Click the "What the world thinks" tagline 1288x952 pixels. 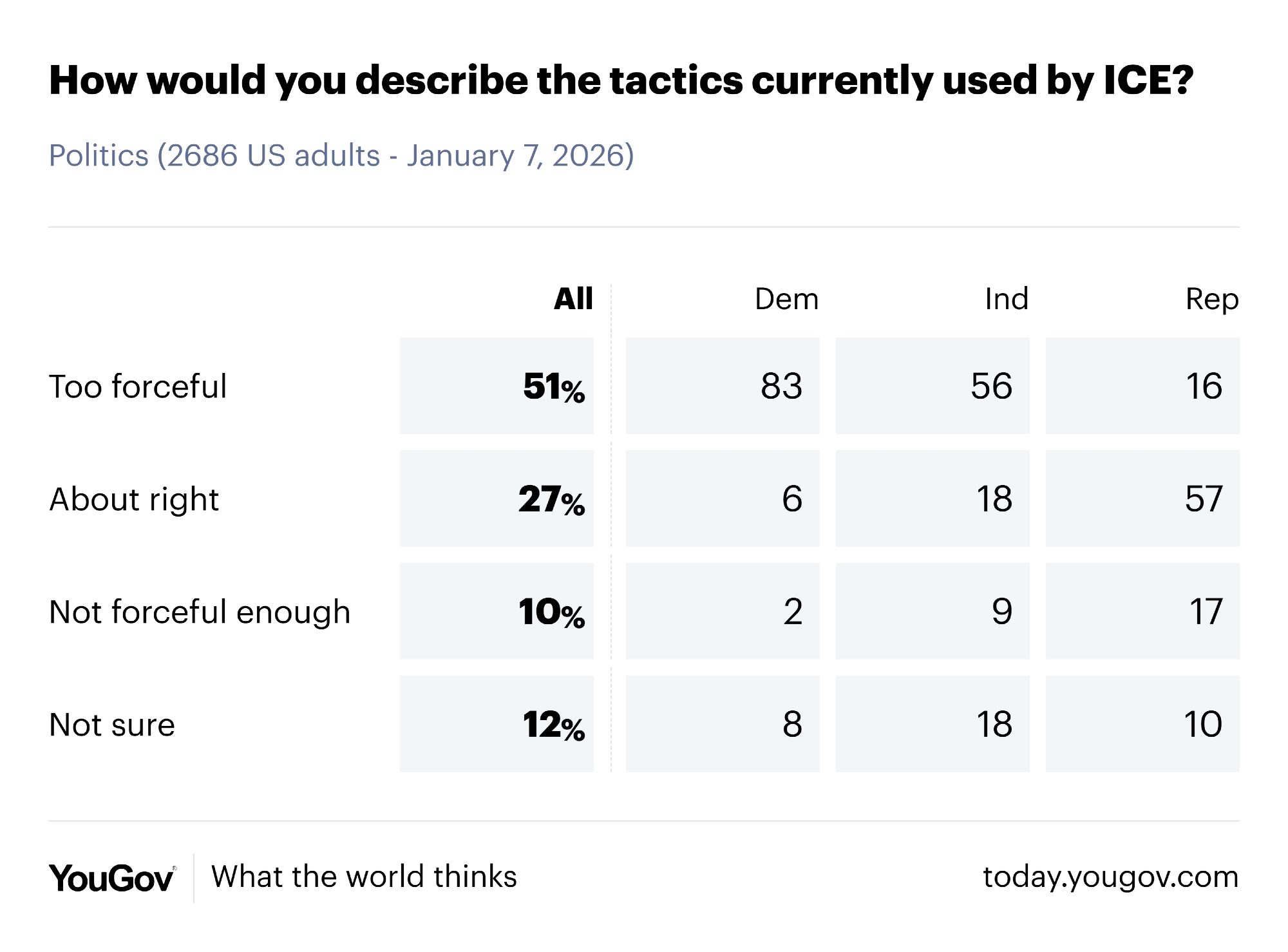tap(364, 877)
